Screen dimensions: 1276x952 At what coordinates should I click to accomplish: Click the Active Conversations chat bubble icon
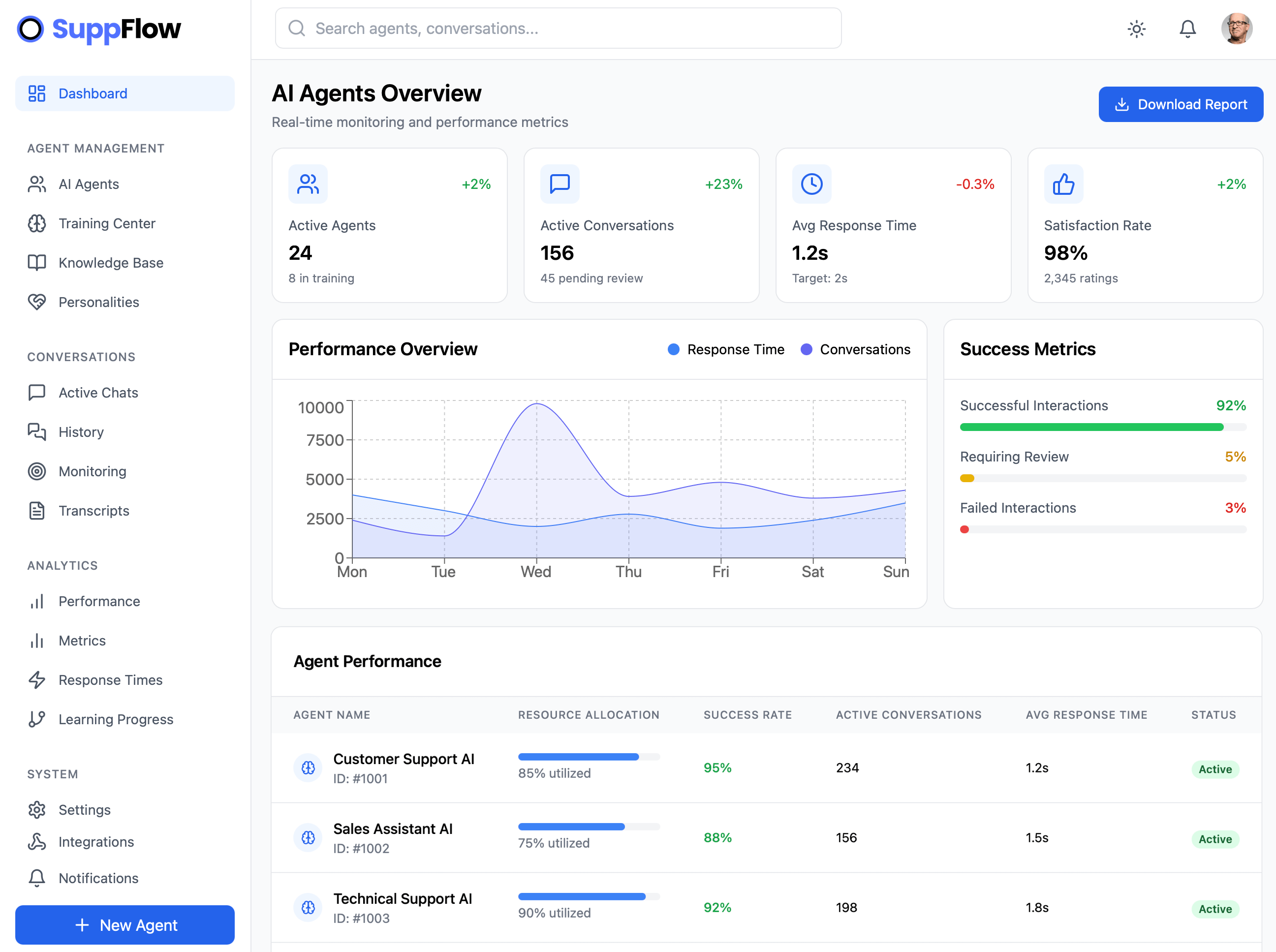560,184
